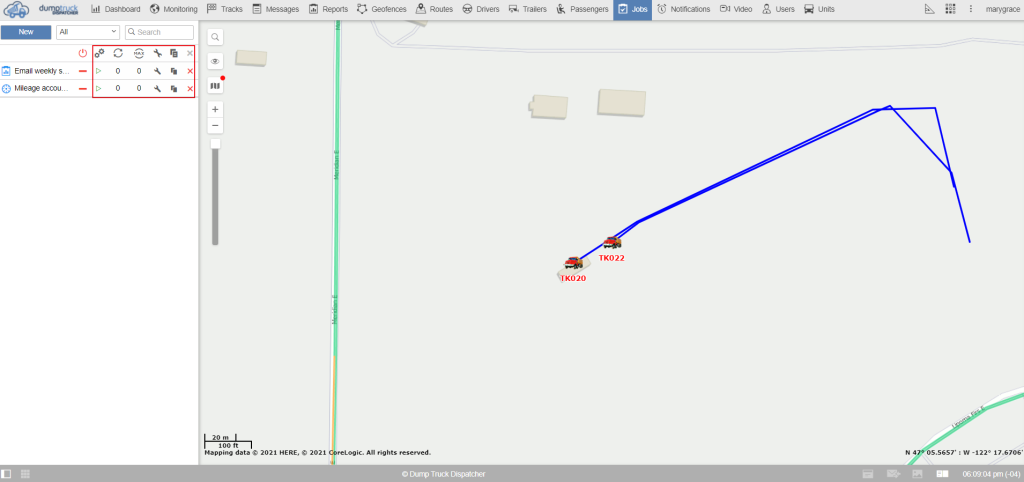Click the MAX executions column header
Viewport: 1024px width, 482px height.
click(138, 53)
